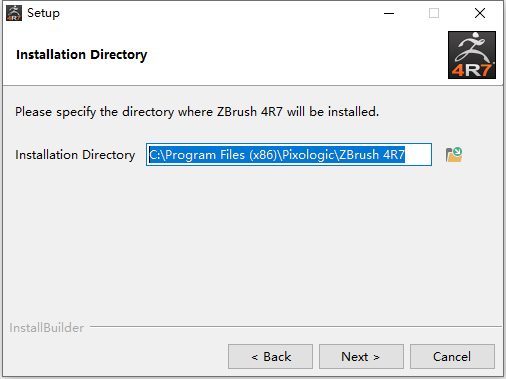The image size is (506, 379).
Task: Click the empty grey area below directory field
Action: point(253,243)
